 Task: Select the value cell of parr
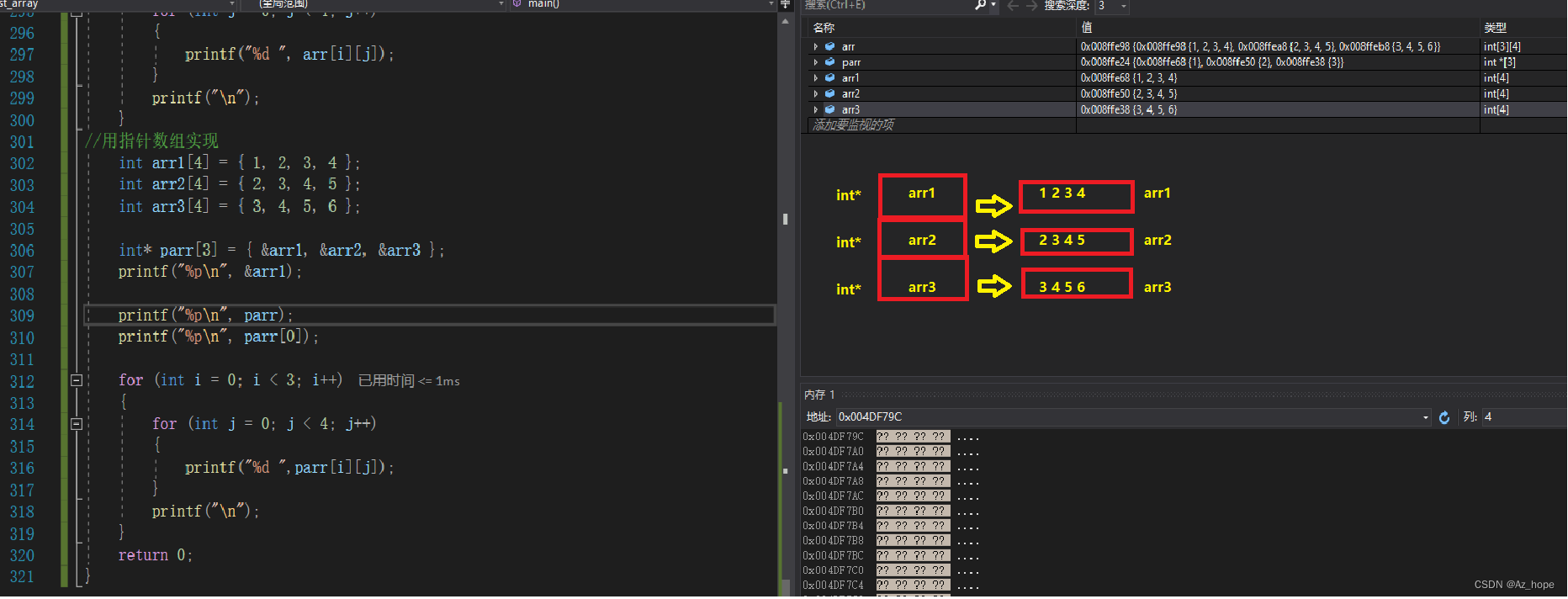pos(1278,62)
